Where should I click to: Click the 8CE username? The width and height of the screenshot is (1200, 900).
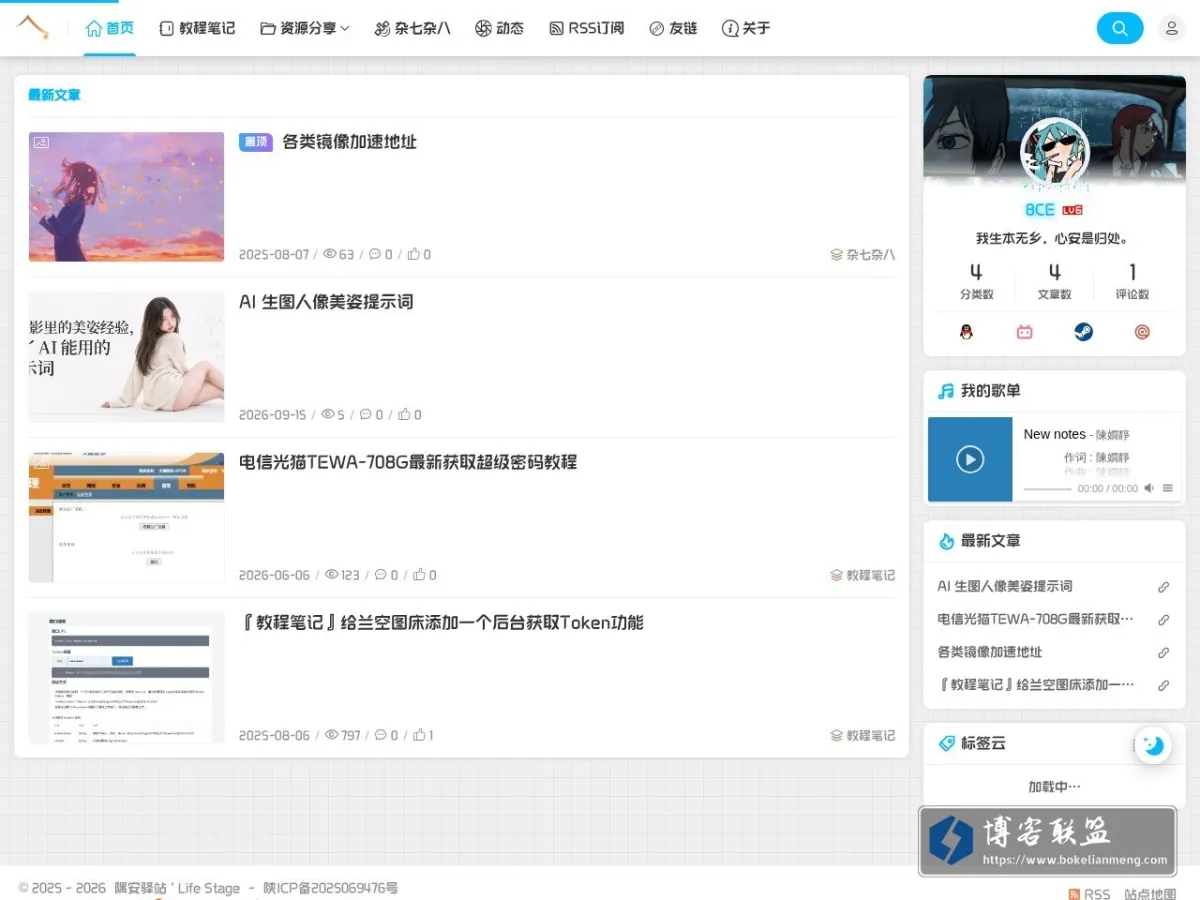pos(1040,210)
